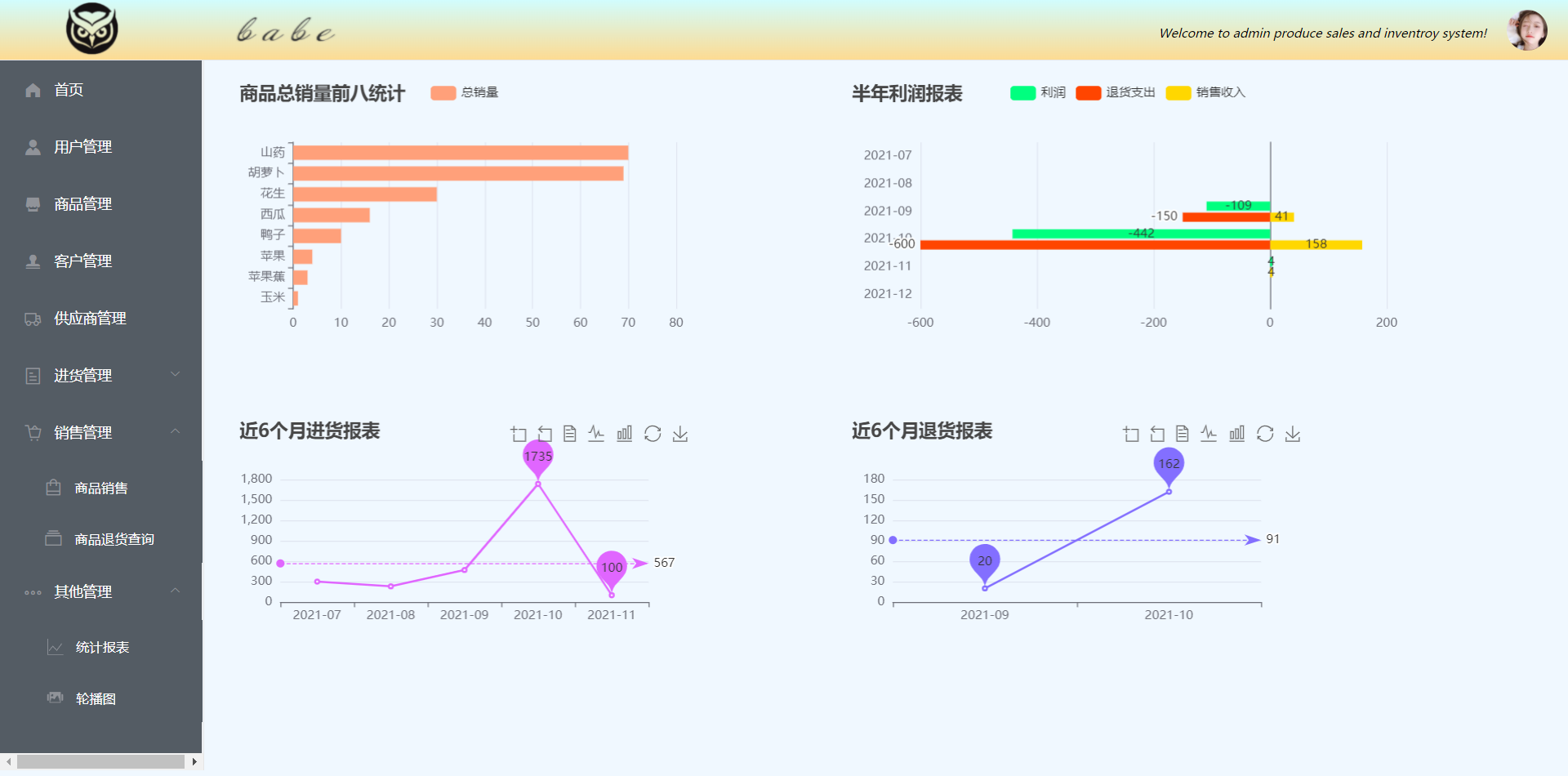Restore the 近6个月进货报表 chart
Viewport: 1568px width, 776px height.
coord(653,434)
